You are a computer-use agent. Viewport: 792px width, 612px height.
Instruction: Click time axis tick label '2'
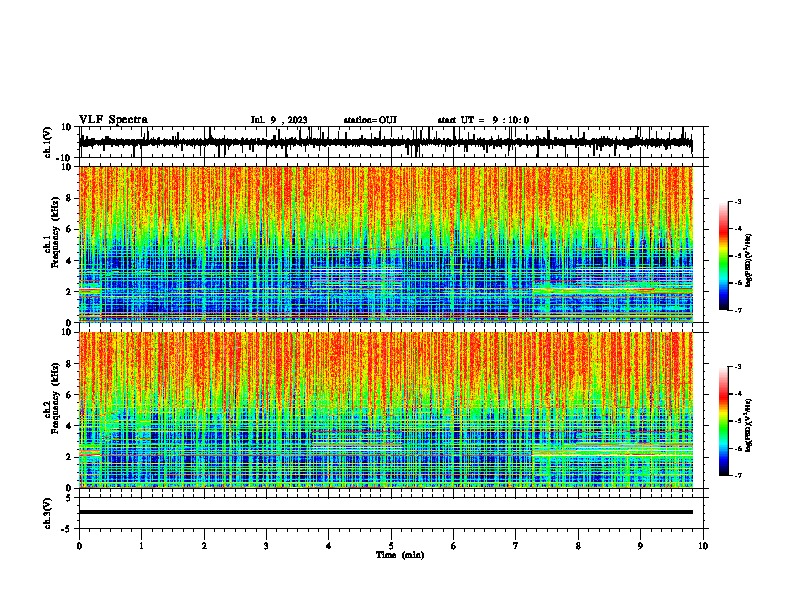click(204, 546)
